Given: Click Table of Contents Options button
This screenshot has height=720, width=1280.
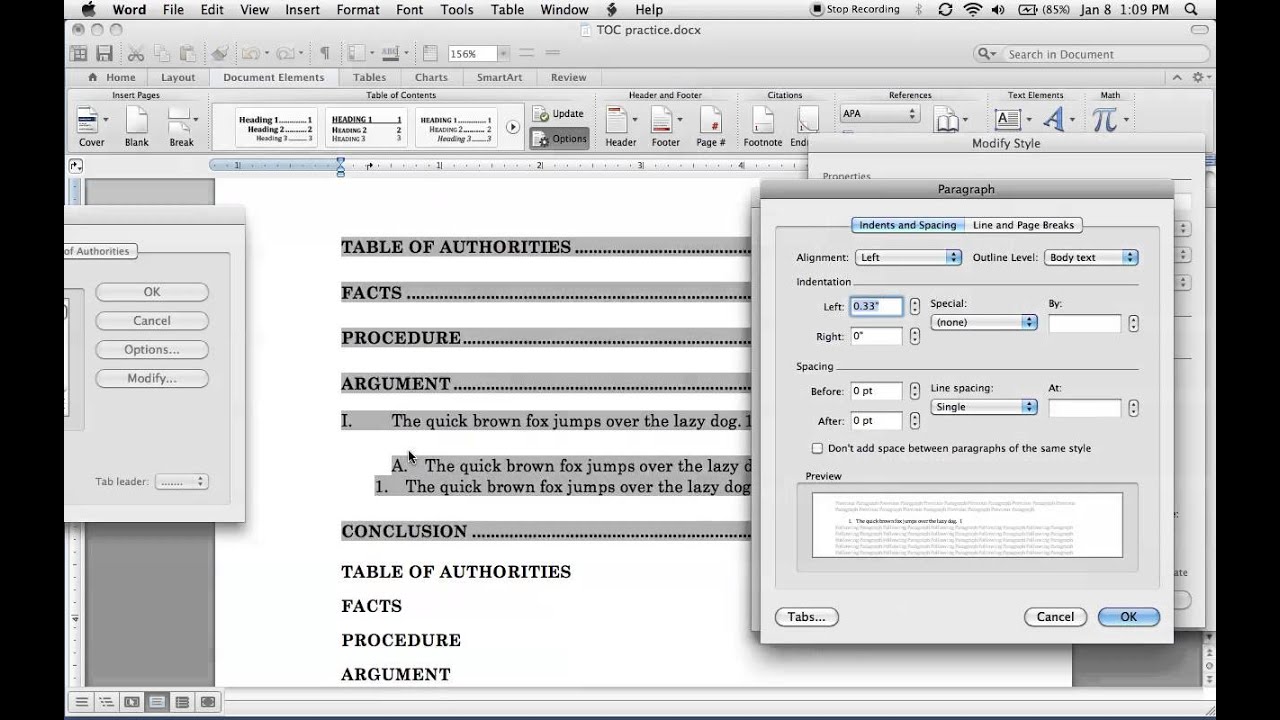Looking at the screenshot, I should tap(559, 139).
